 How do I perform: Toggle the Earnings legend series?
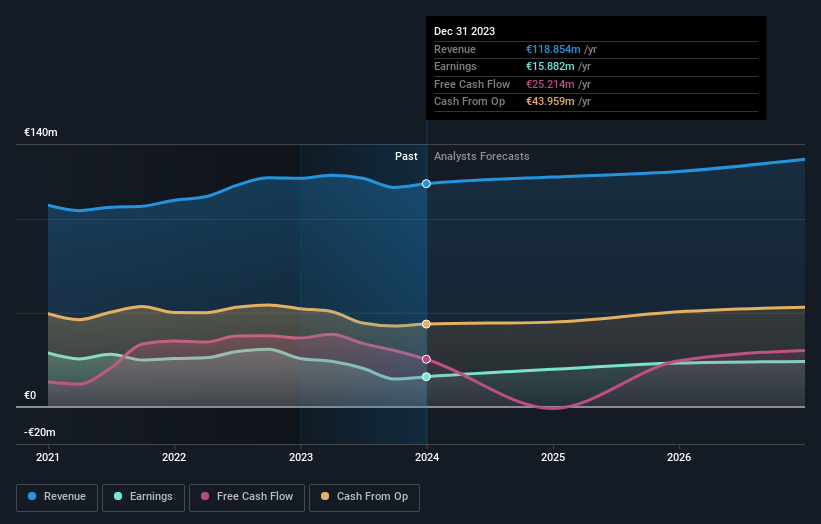tap(143, 497)
